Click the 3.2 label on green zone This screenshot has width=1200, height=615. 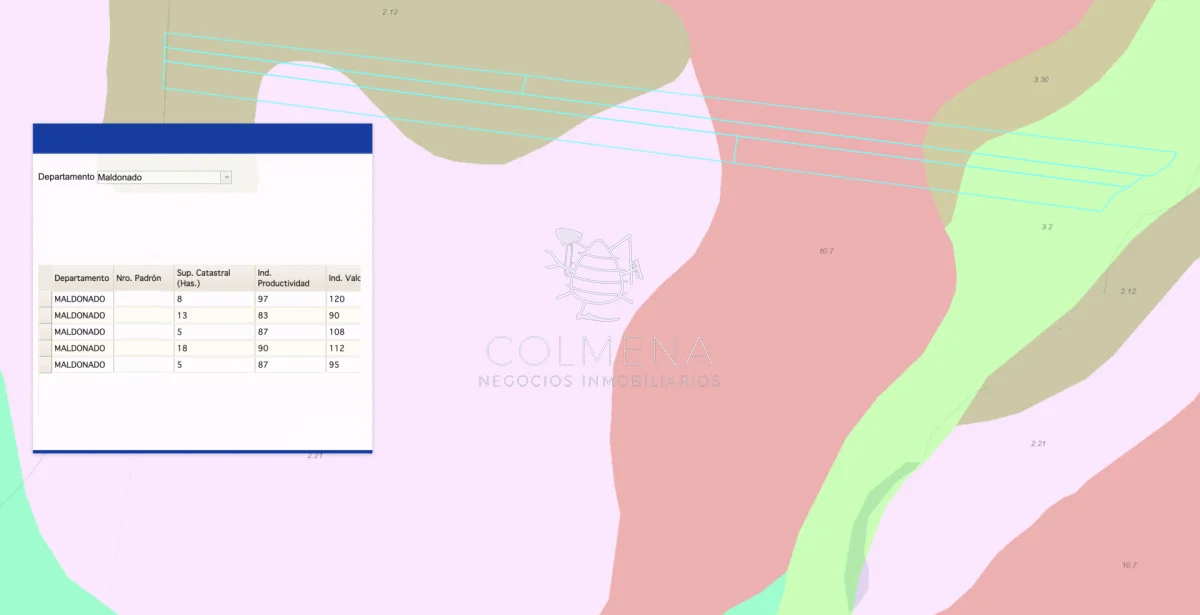pos(1047,227)
